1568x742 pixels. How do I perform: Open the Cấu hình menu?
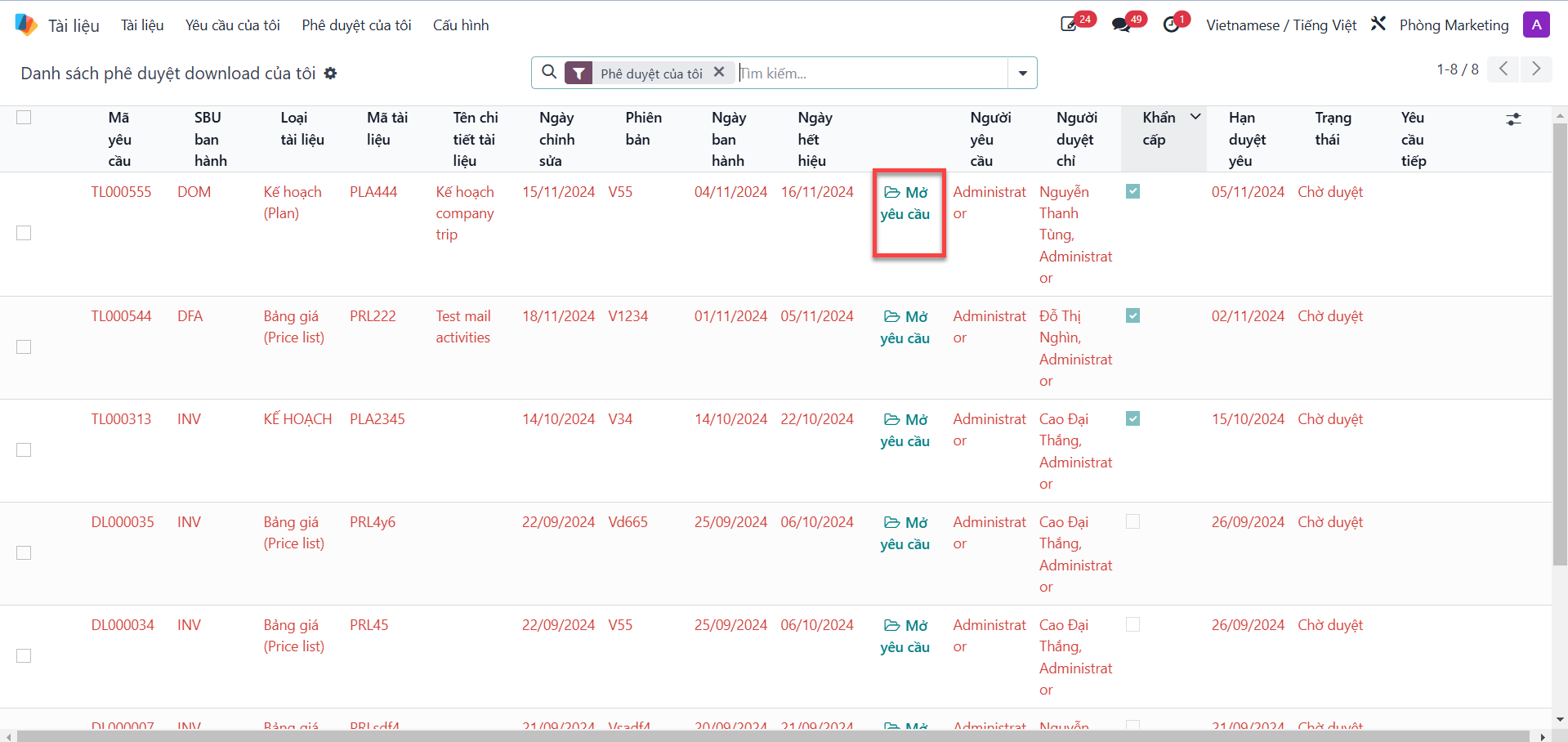pyautogui.click(x=461, y=25)
